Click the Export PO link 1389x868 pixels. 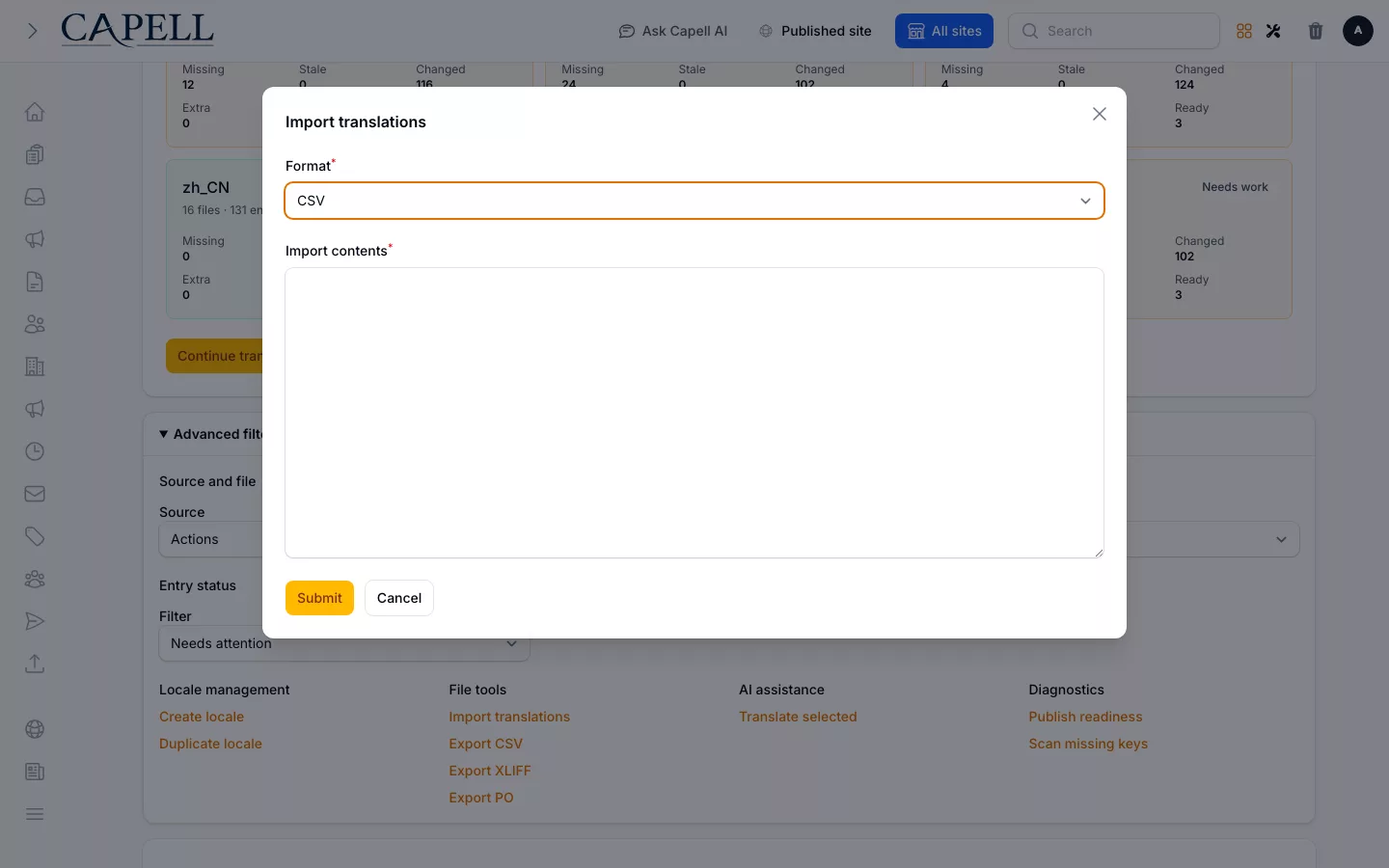tap(481, 798)
